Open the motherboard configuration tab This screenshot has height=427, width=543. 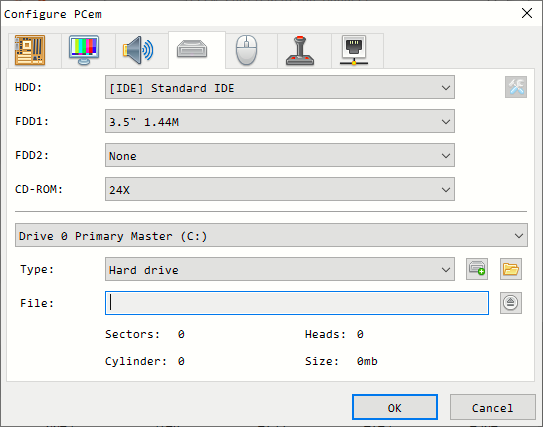(30, 51)
